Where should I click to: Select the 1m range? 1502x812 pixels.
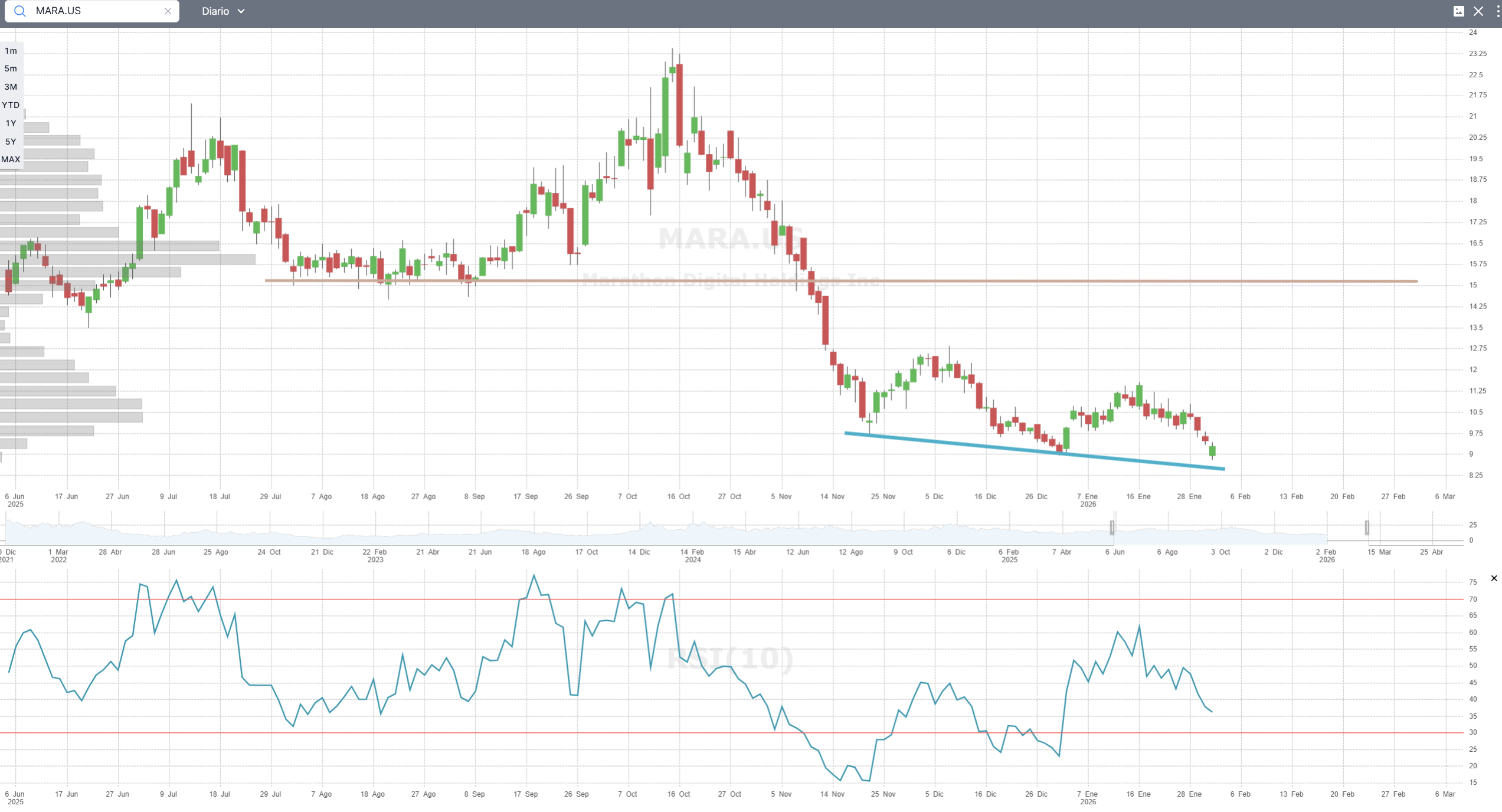(11, 51)
